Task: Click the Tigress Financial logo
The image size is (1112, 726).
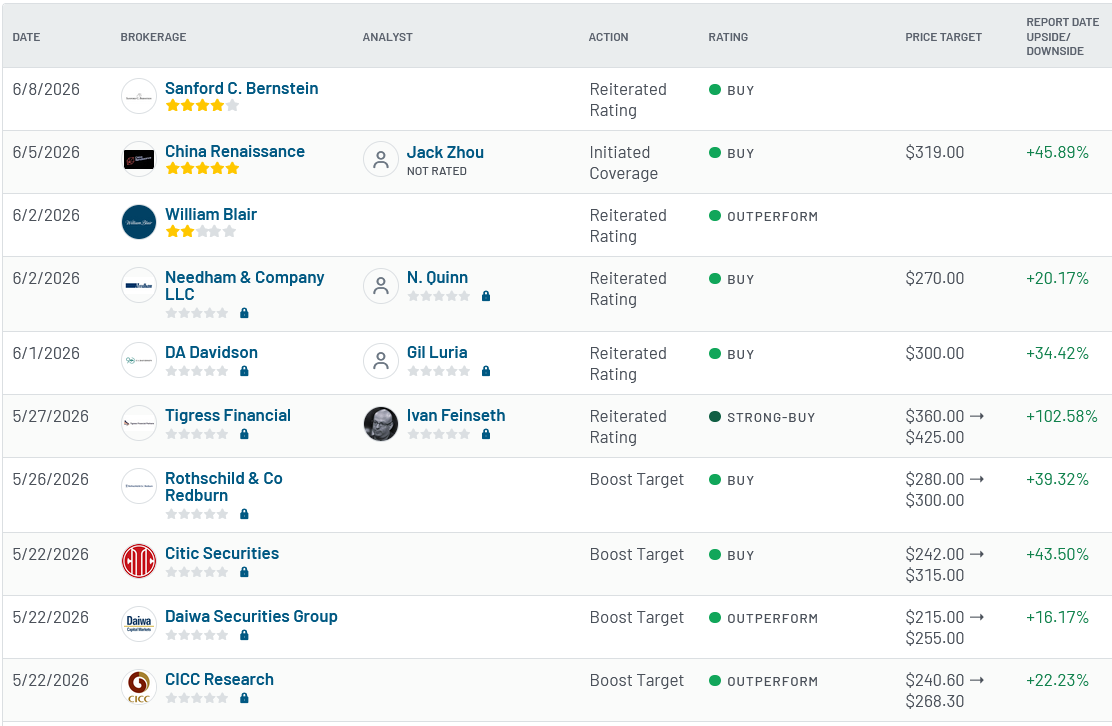Action: [139, 423]
